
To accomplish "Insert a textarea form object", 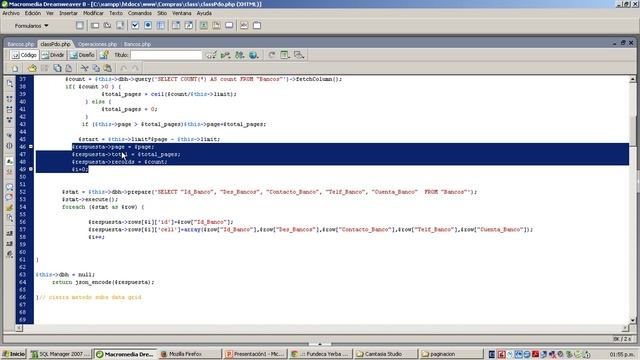I will click(x=120, y=25).
